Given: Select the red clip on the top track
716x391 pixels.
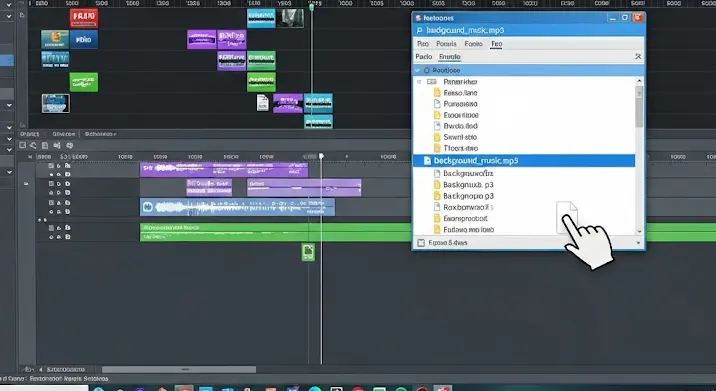Looking at the screenshot, I should pyautogui.click(x=84, y=18).
